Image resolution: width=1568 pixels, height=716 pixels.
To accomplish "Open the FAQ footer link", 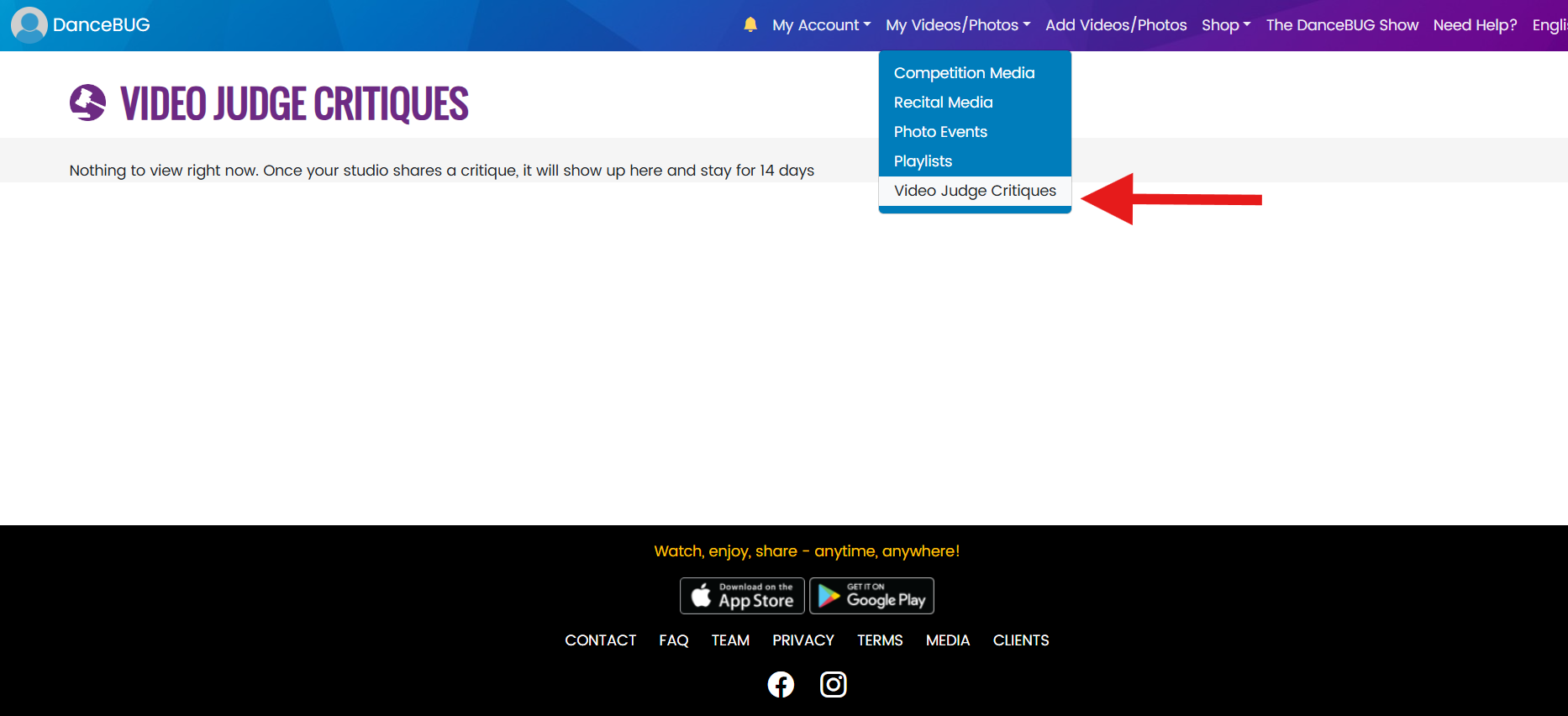I will pos(673,640).
